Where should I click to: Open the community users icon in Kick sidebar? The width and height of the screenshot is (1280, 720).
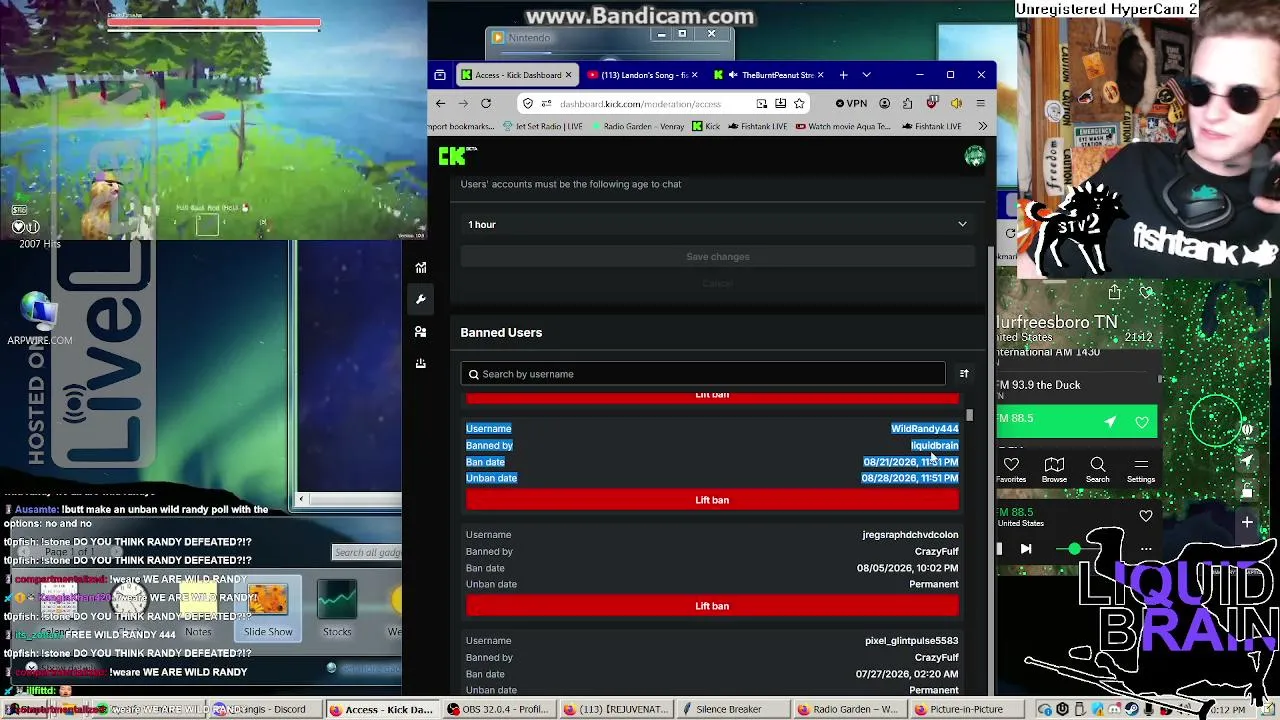click(421, 331)
